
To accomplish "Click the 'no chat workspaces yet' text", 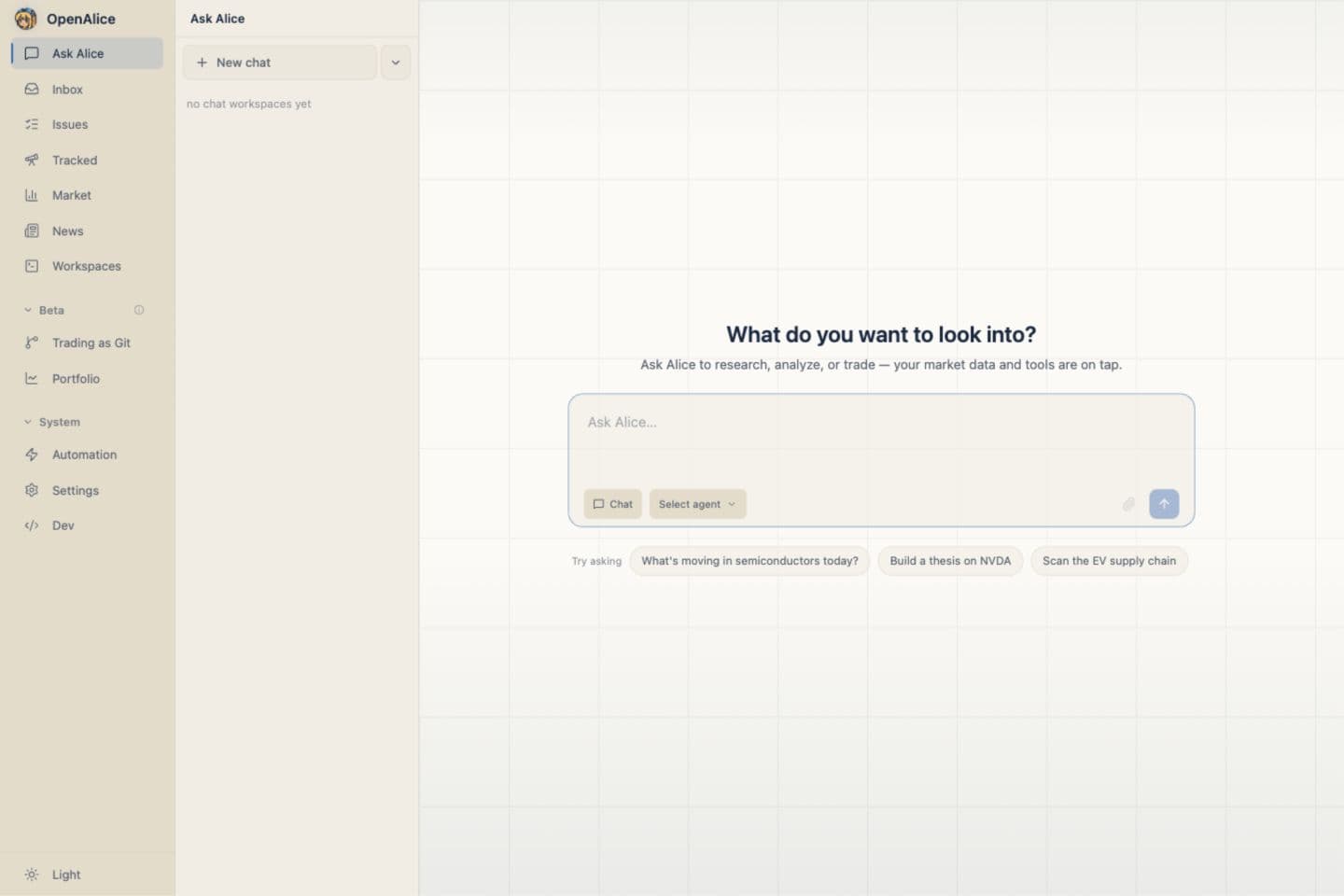I will (x=249, y=104).
